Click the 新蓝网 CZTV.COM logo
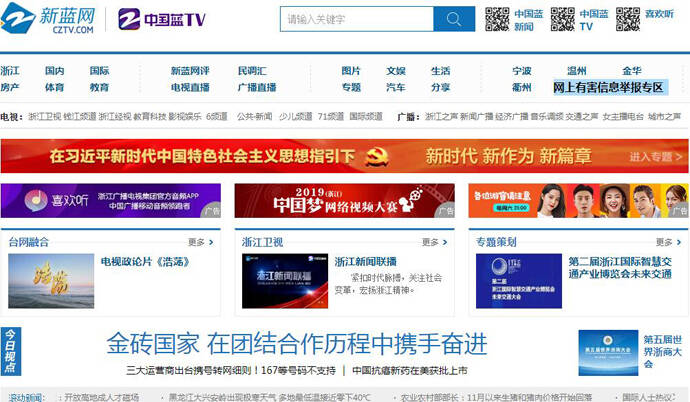 coord(48,18)
